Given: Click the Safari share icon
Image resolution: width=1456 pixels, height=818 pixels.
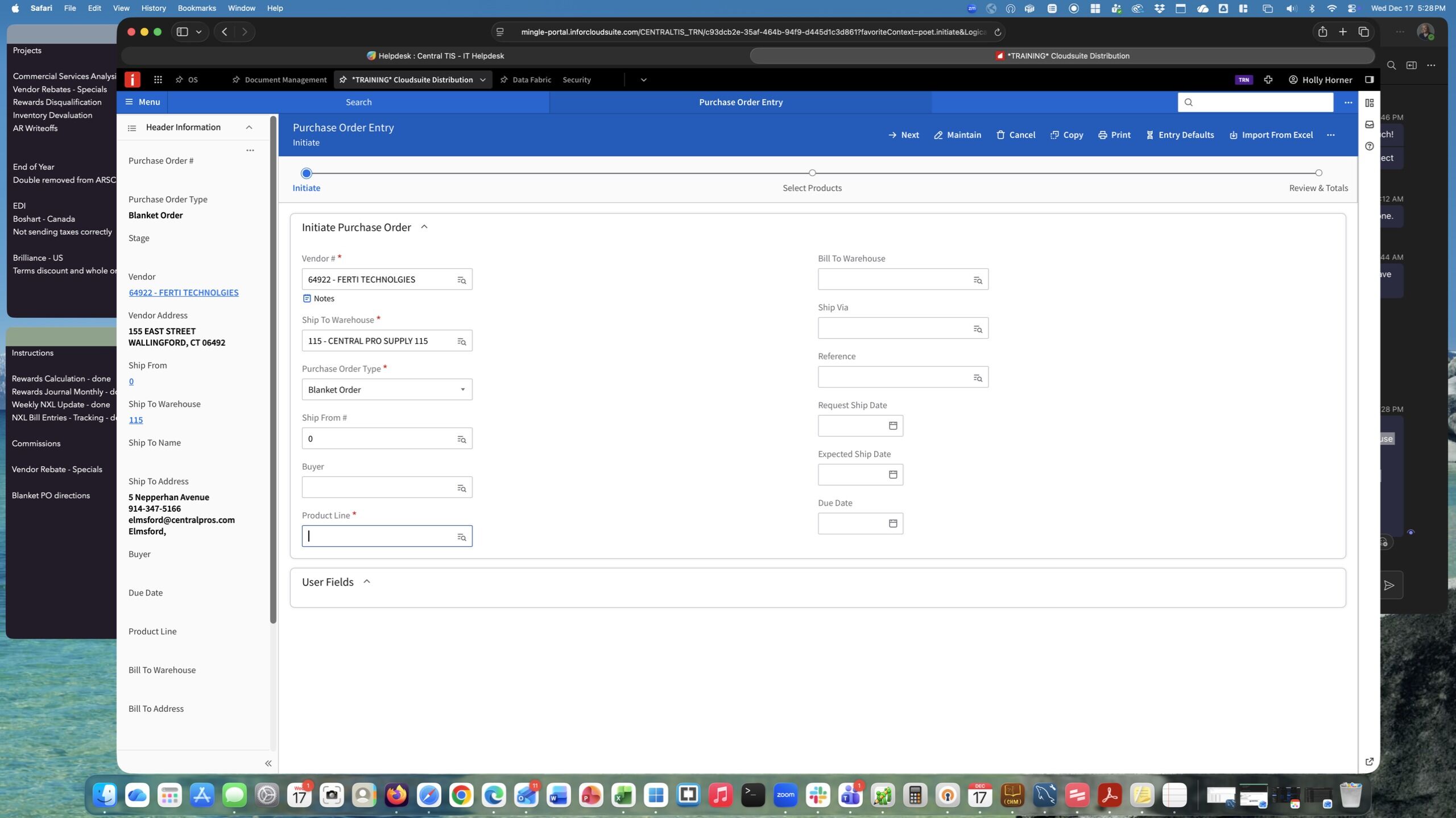Looking at the screenshot, I should [x=1322, y=32].
